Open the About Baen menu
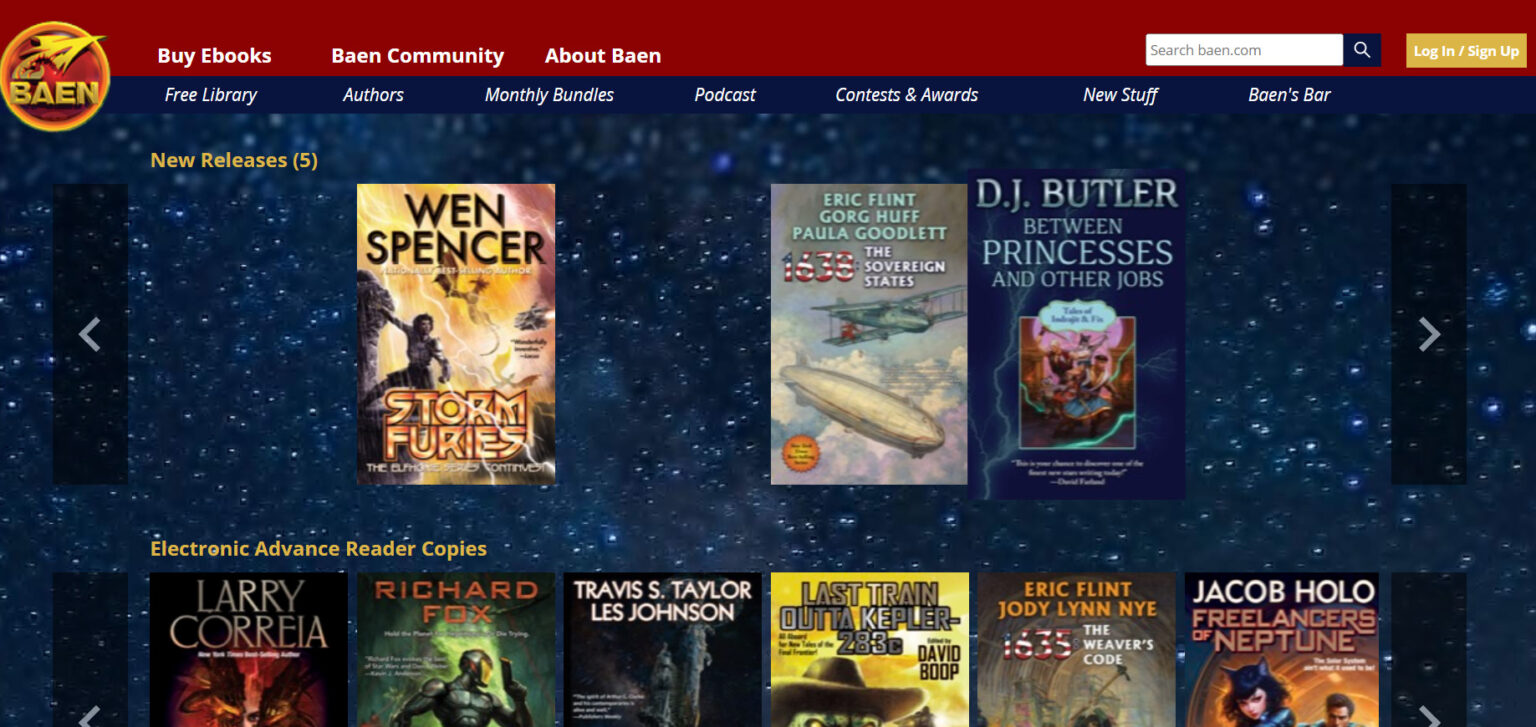This screenshot has width=1536, height=727. [x=602, y=56]
